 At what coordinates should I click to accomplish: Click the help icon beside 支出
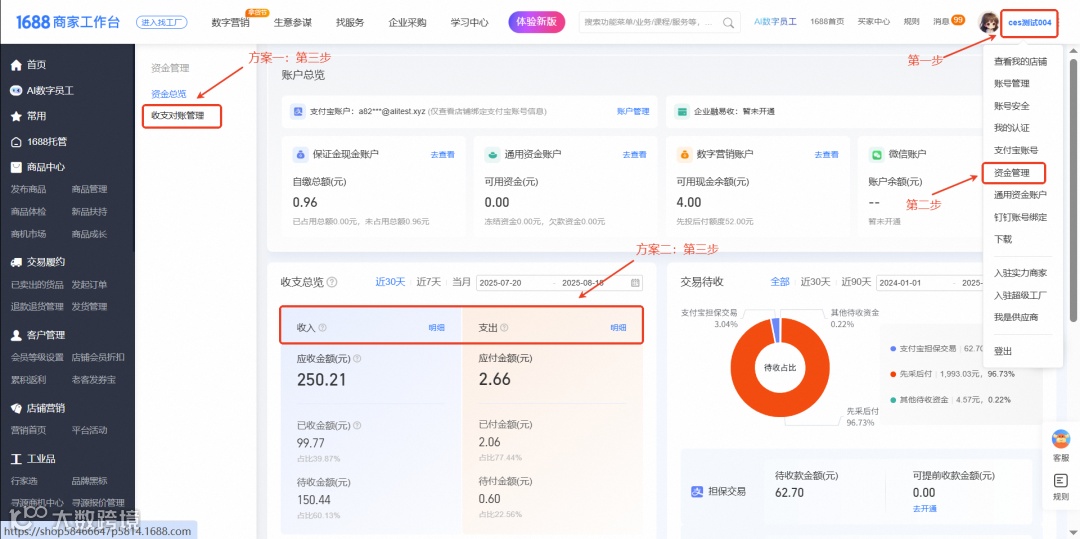pos(504,328)
